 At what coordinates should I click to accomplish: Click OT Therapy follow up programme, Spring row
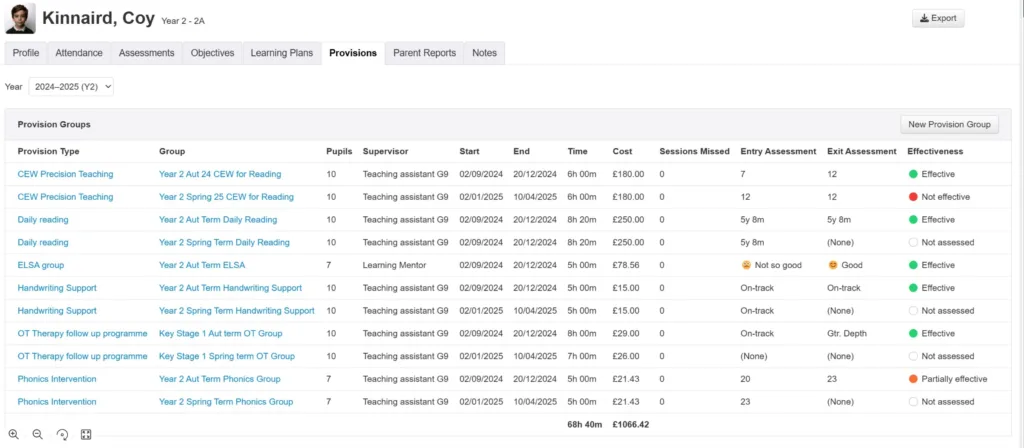(x=82, y=357)
